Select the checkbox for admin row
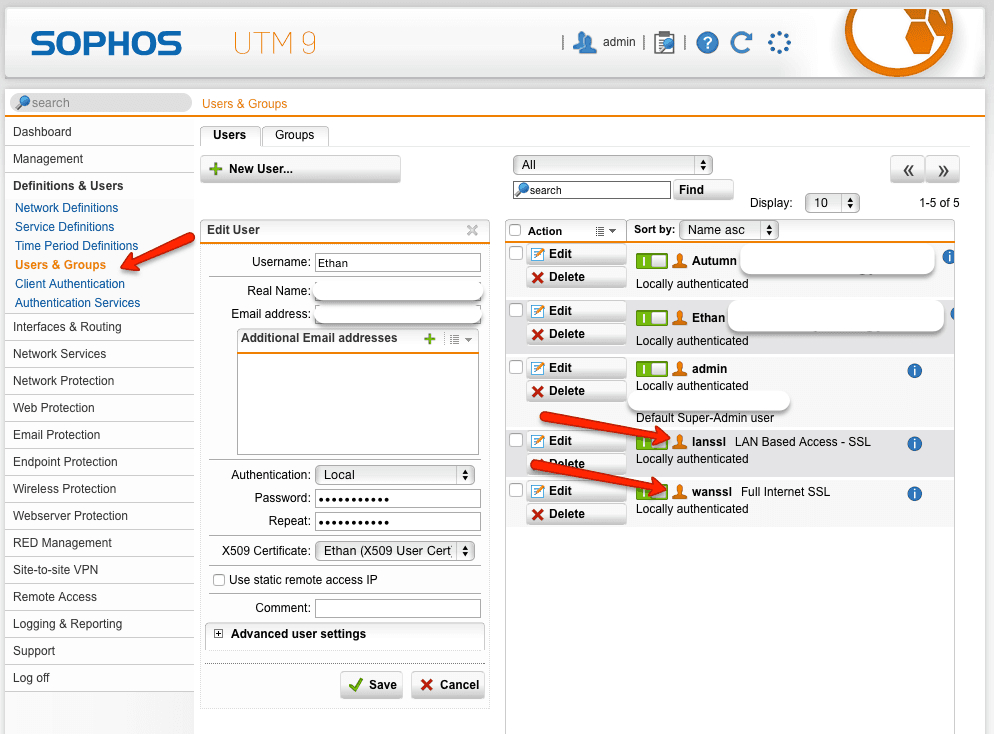 (x=516, y=367)
